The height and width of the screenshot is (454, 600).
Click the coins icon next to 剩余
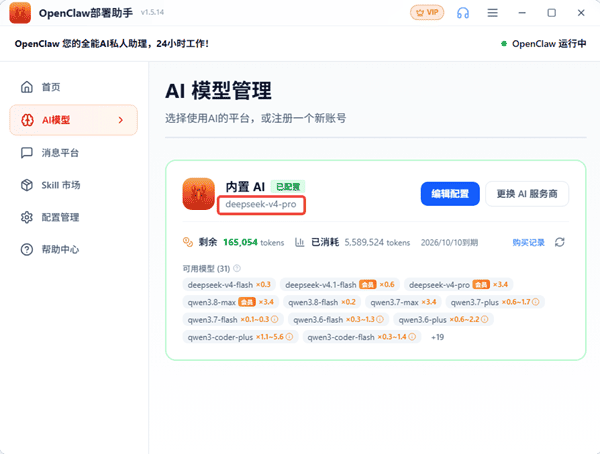[188, 242]
